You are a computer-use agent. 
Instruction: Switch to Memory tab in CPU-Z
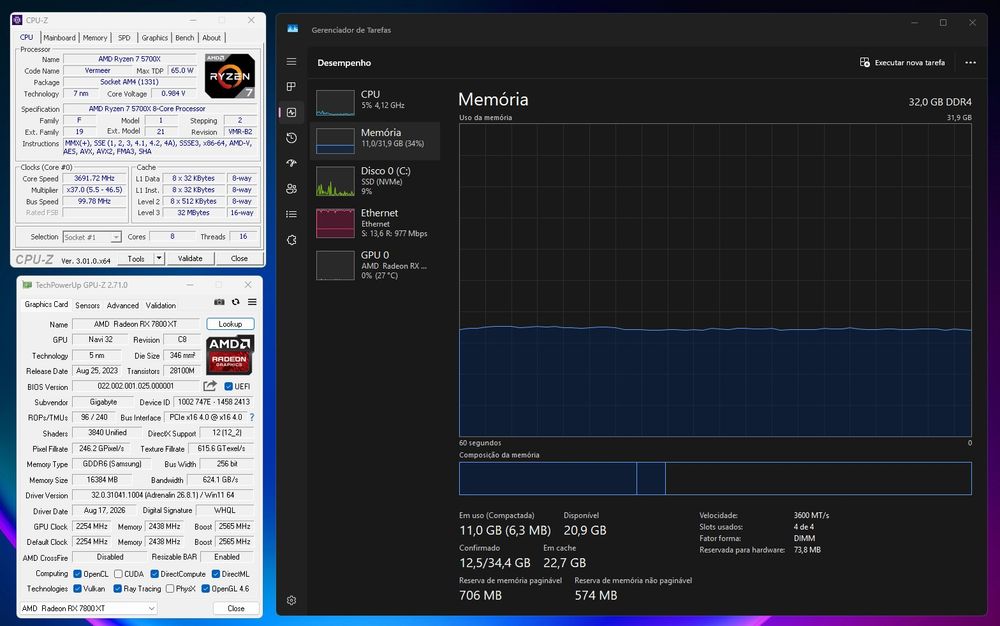pyautogui.click(x=95, y=38)
